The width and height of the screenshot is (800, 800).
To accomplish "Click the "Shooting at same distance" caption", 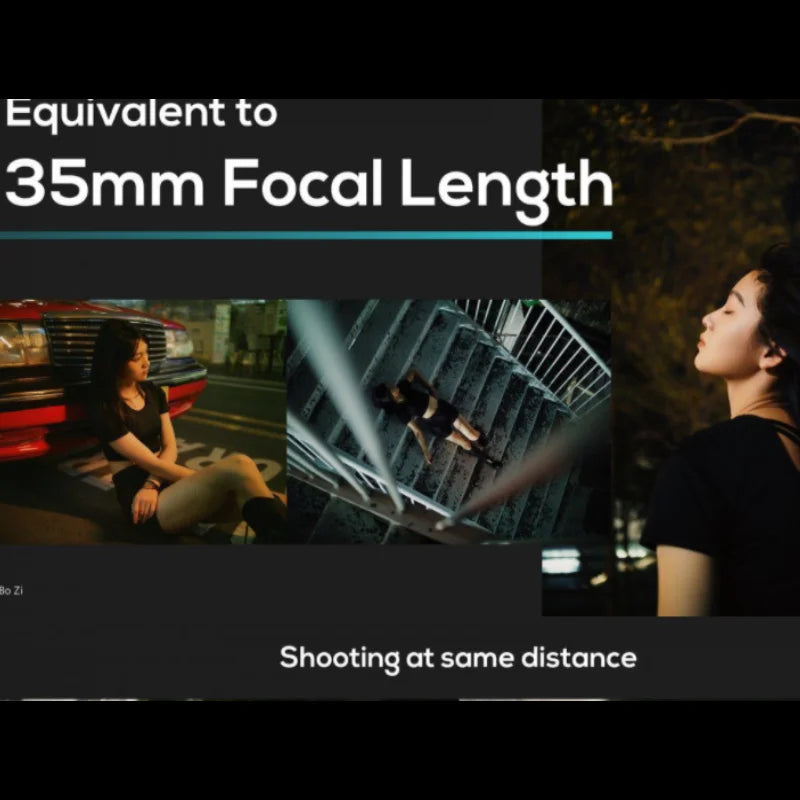I will click(457, 657).
